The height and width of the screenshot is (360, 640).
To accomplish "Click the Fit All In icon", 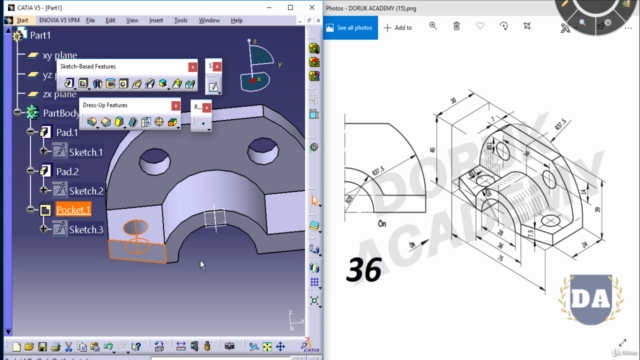I will coord(267,347).
